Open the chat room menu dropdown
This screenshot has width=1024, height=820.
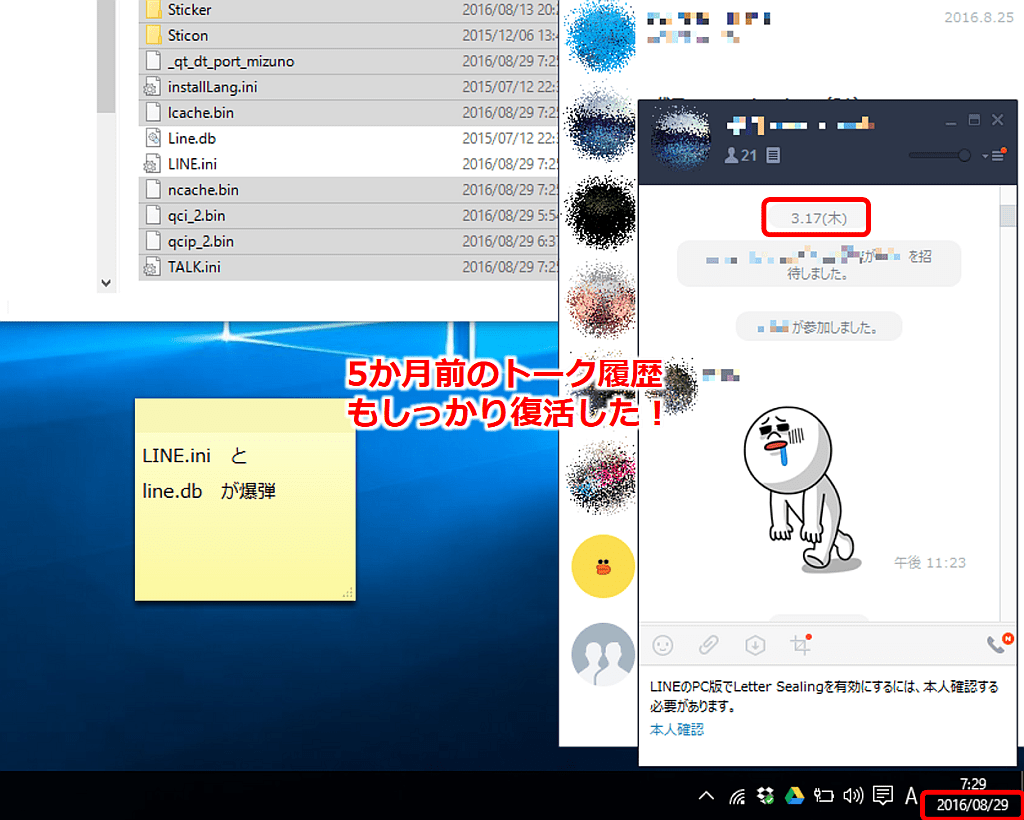click(x=993, y=155)
